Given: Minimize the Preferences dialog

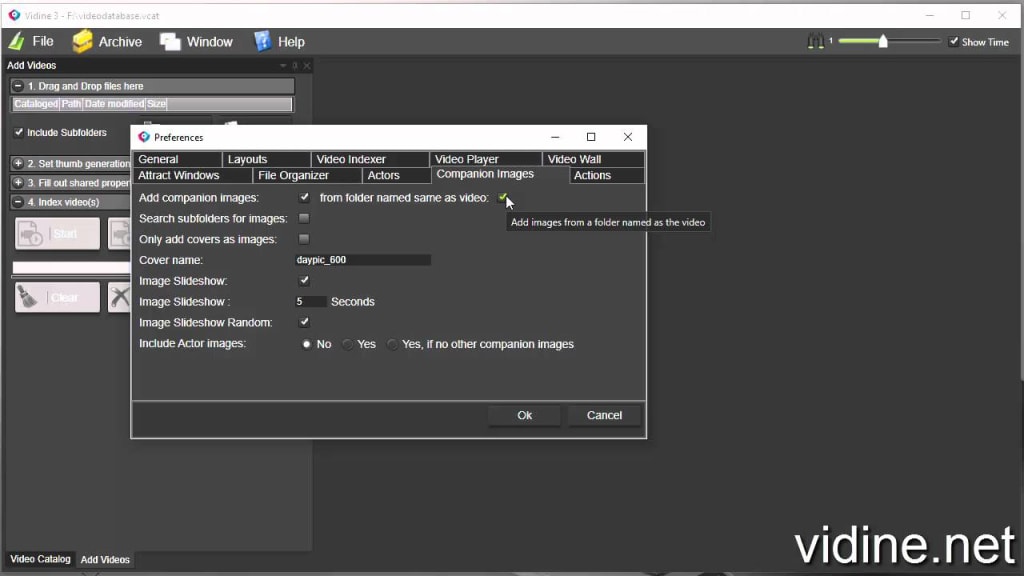Looking at the screenshot, I should [x=555, y=137].
